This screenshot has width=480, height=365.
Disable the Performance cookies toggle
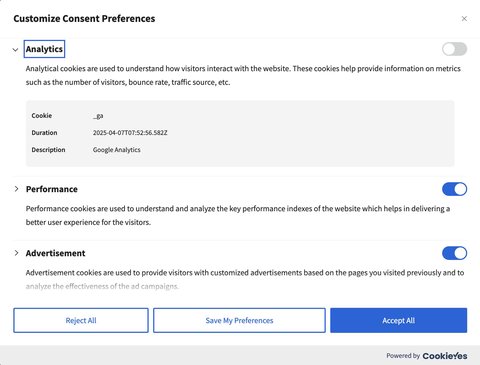tap(454, 189)
